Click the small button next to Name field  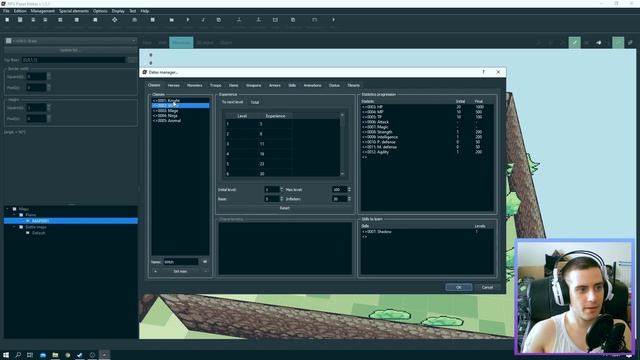(x=205, y=262)
